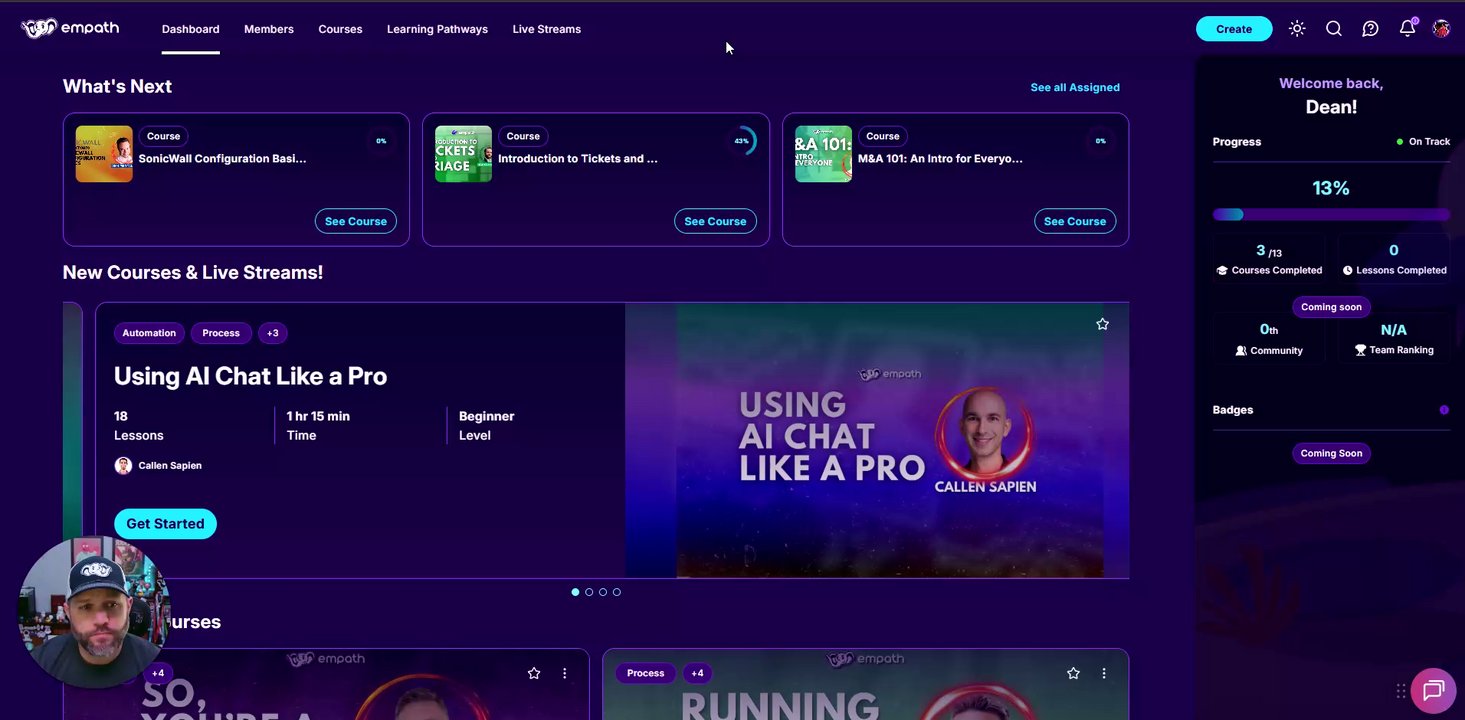Open the help chat bubble icon

(1370, 29)
